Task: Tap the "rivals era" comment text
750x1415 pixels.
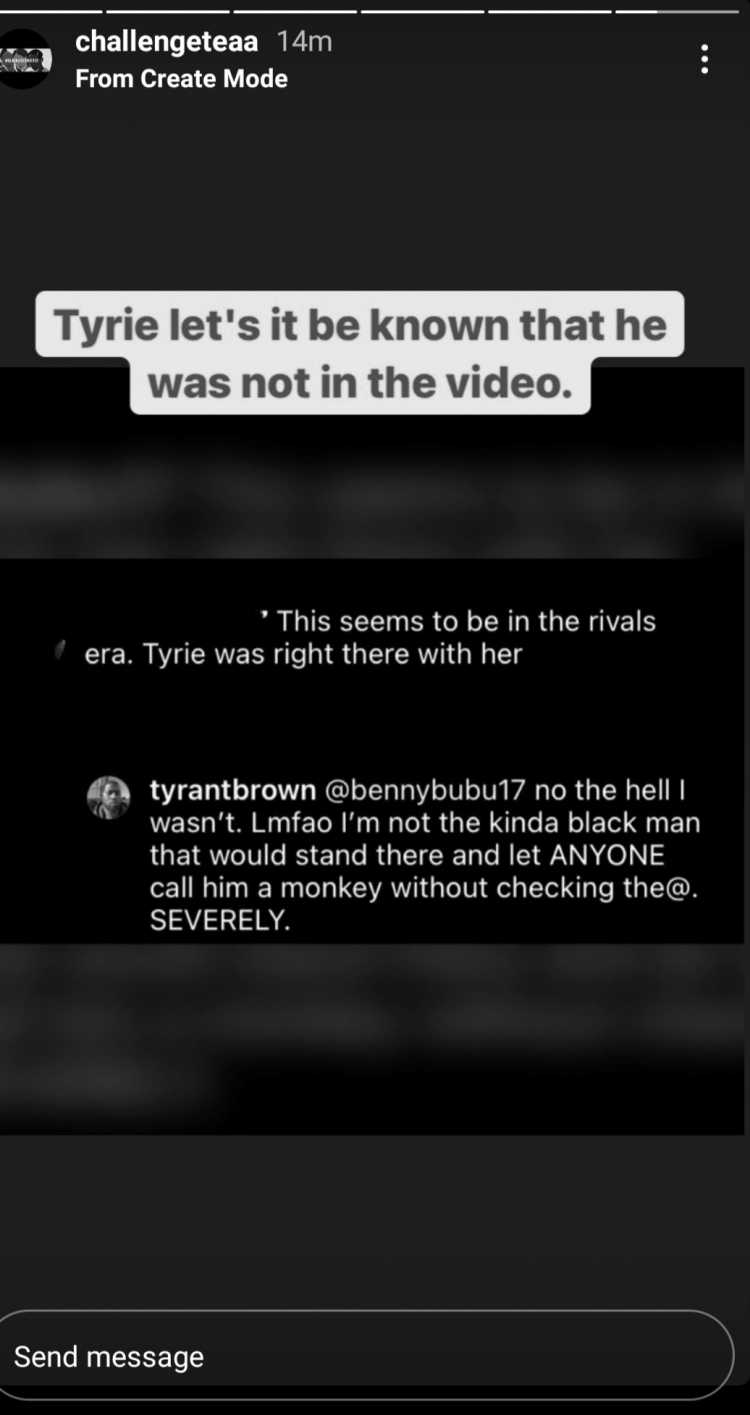Action: (370, 638)
